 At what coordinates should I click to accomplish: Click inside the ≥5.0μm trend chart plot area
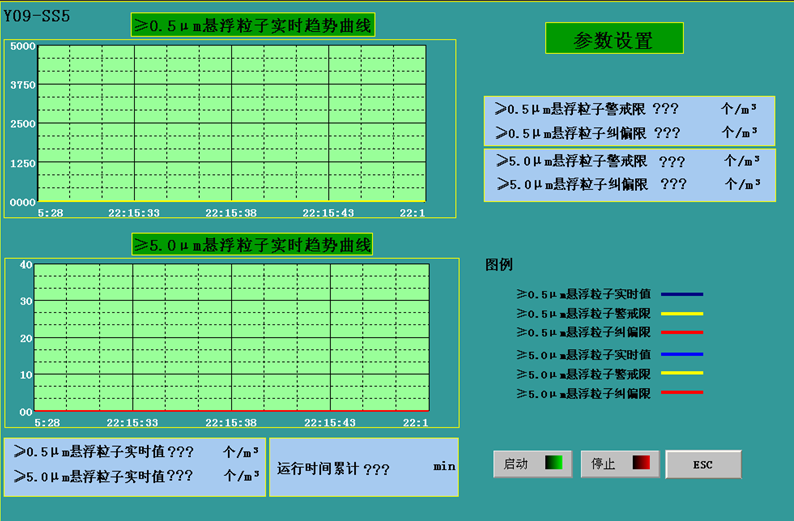pos(231,337)
